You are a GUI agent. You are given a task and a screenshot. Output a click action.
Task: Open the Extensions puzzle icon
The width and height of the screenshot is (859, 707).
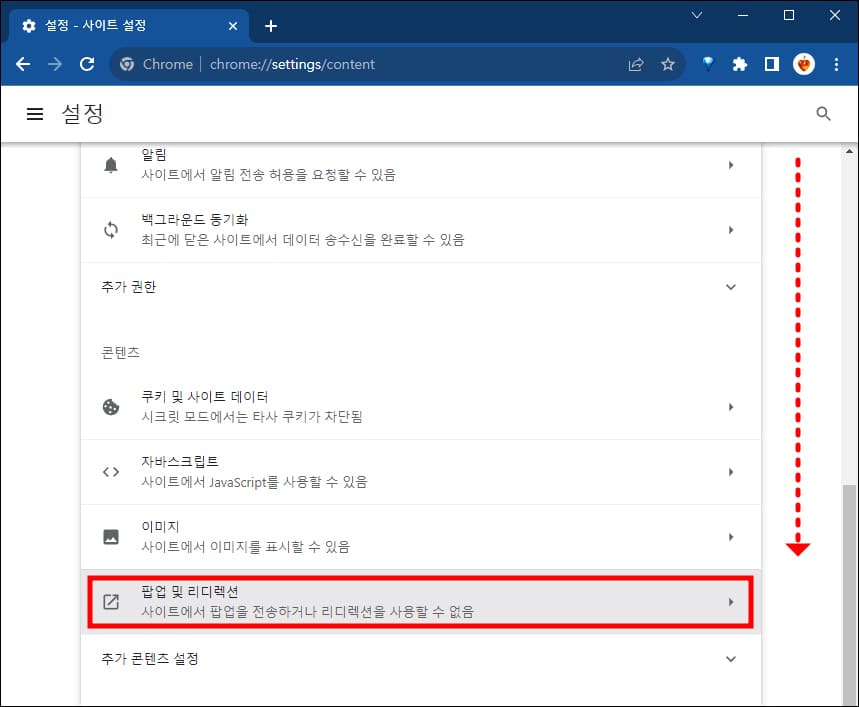739,63
